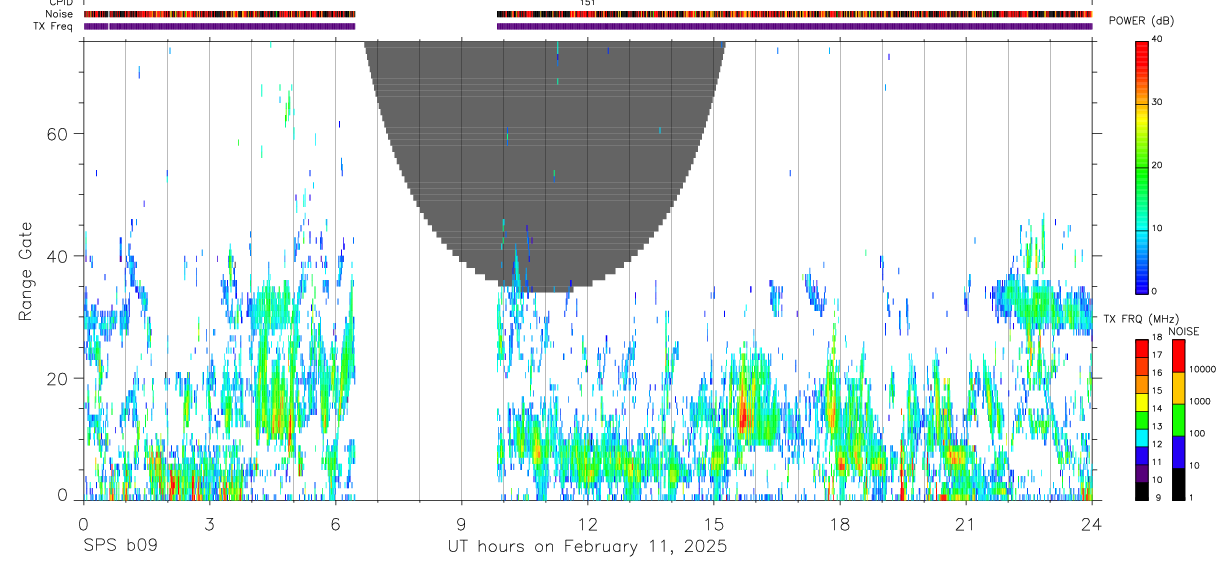This screenshot has height=567, width=1228.
Task: Click the CPID row label
Action: (x=61, y=3)
